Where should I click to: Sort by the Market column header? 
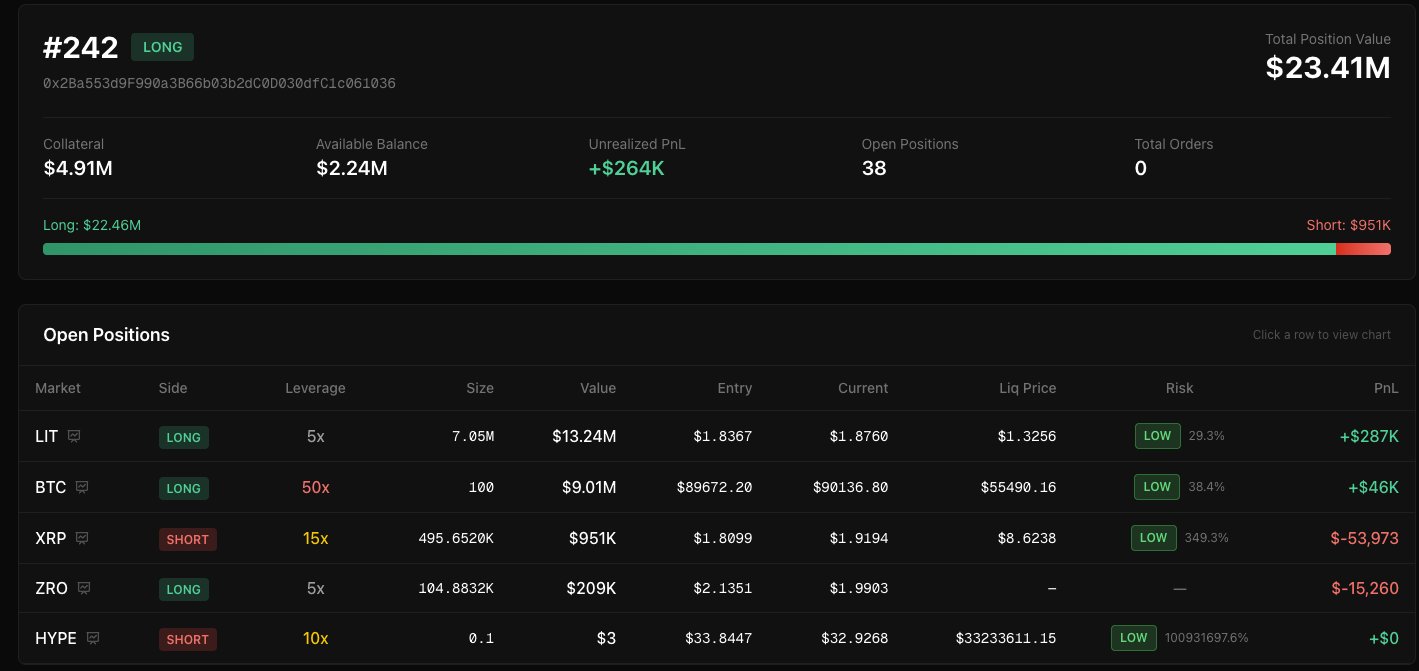(58, 388)
